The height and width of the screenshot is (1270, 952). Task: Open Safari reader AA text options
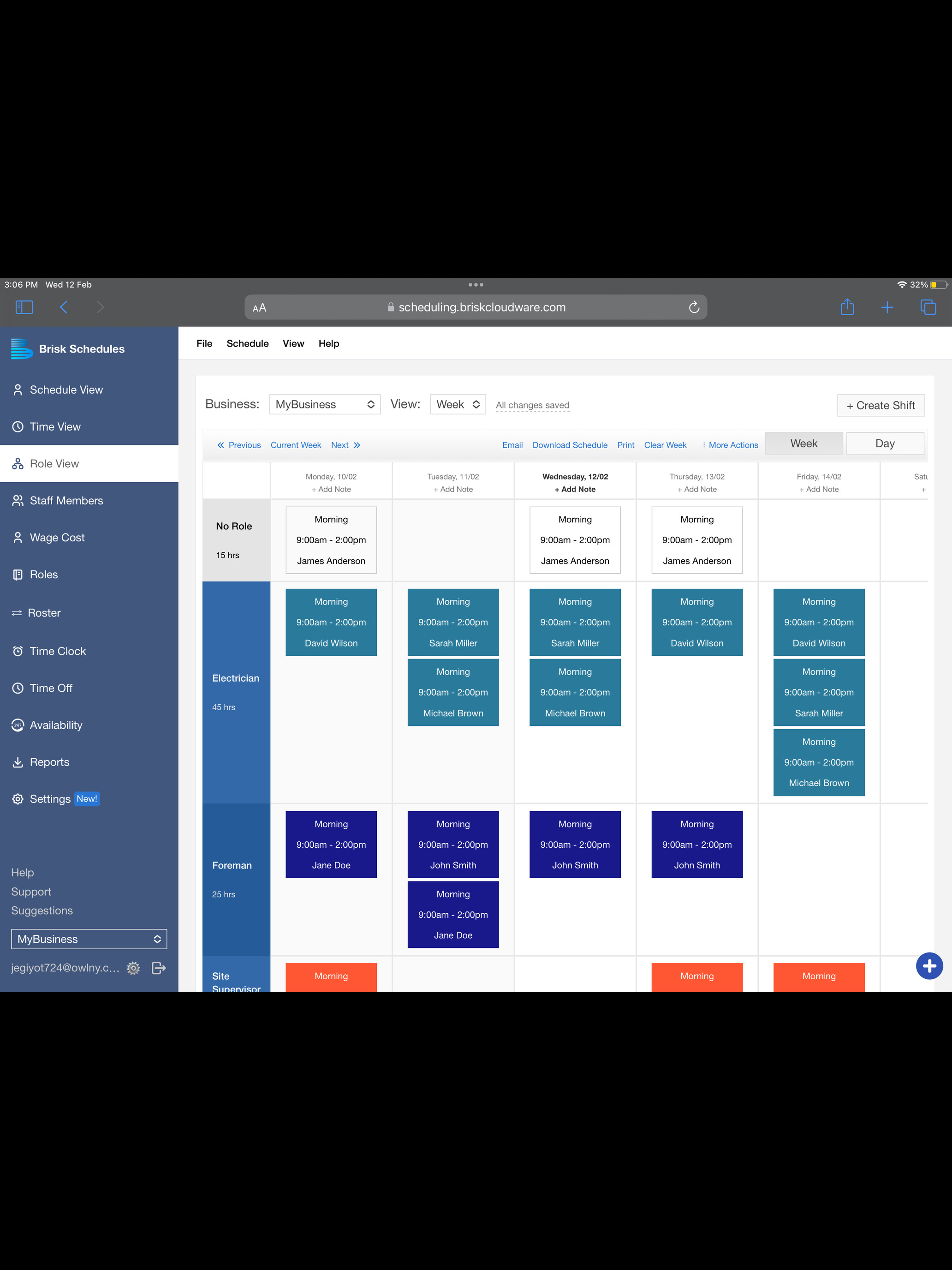click(259, 308)
